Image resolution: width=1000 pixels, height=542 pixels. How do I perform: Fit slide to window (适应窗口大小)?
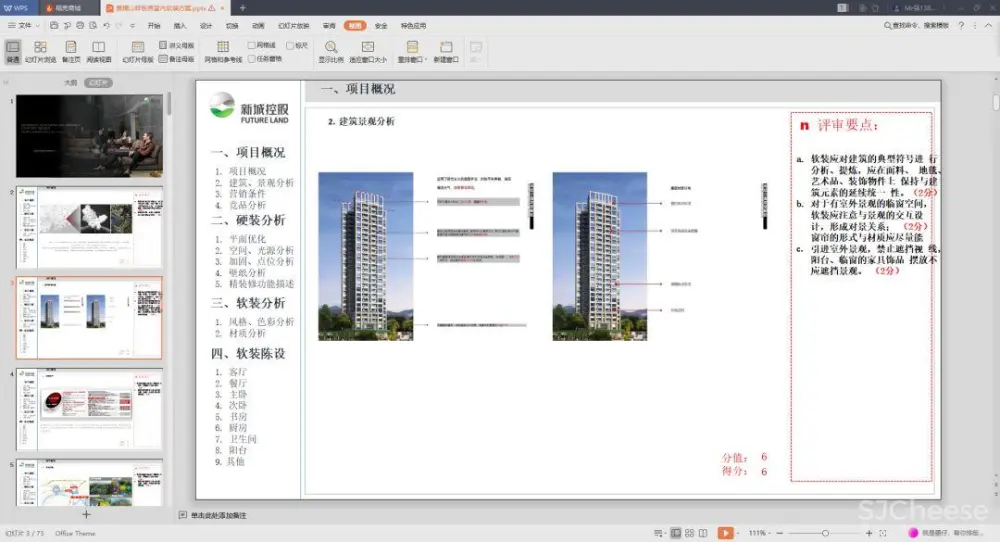coord(367,51)
